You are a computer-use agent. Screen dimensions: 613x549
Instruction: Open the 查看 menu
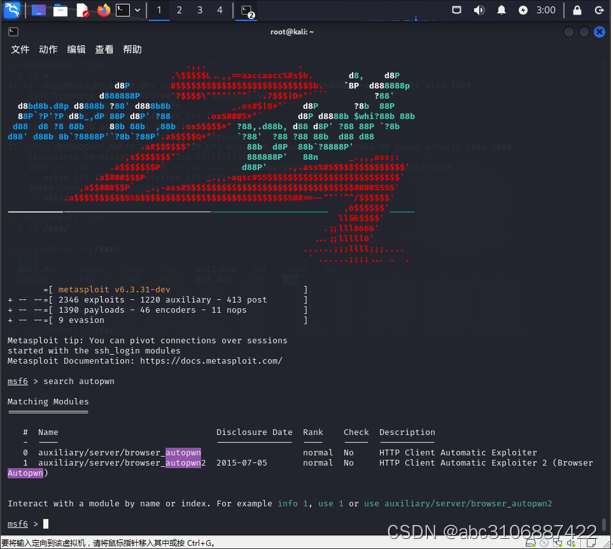(104, 49)
